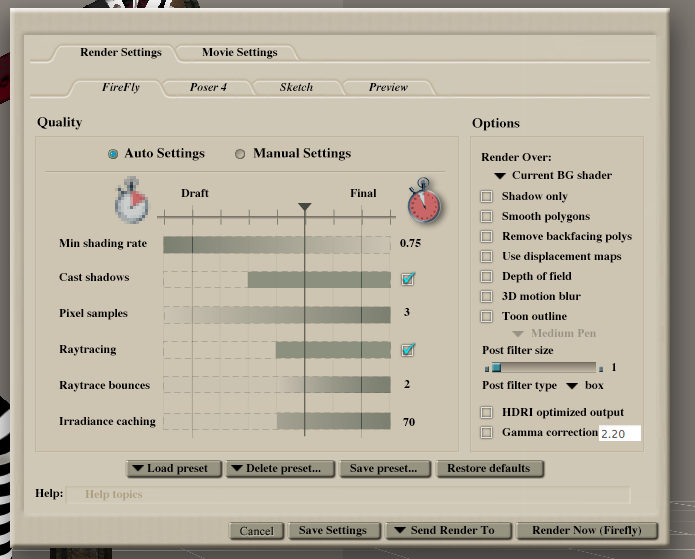Viewport: 695px width, 559px height.
Task: Click the Post filter size value 1
Action: click(x=614, y=367)
